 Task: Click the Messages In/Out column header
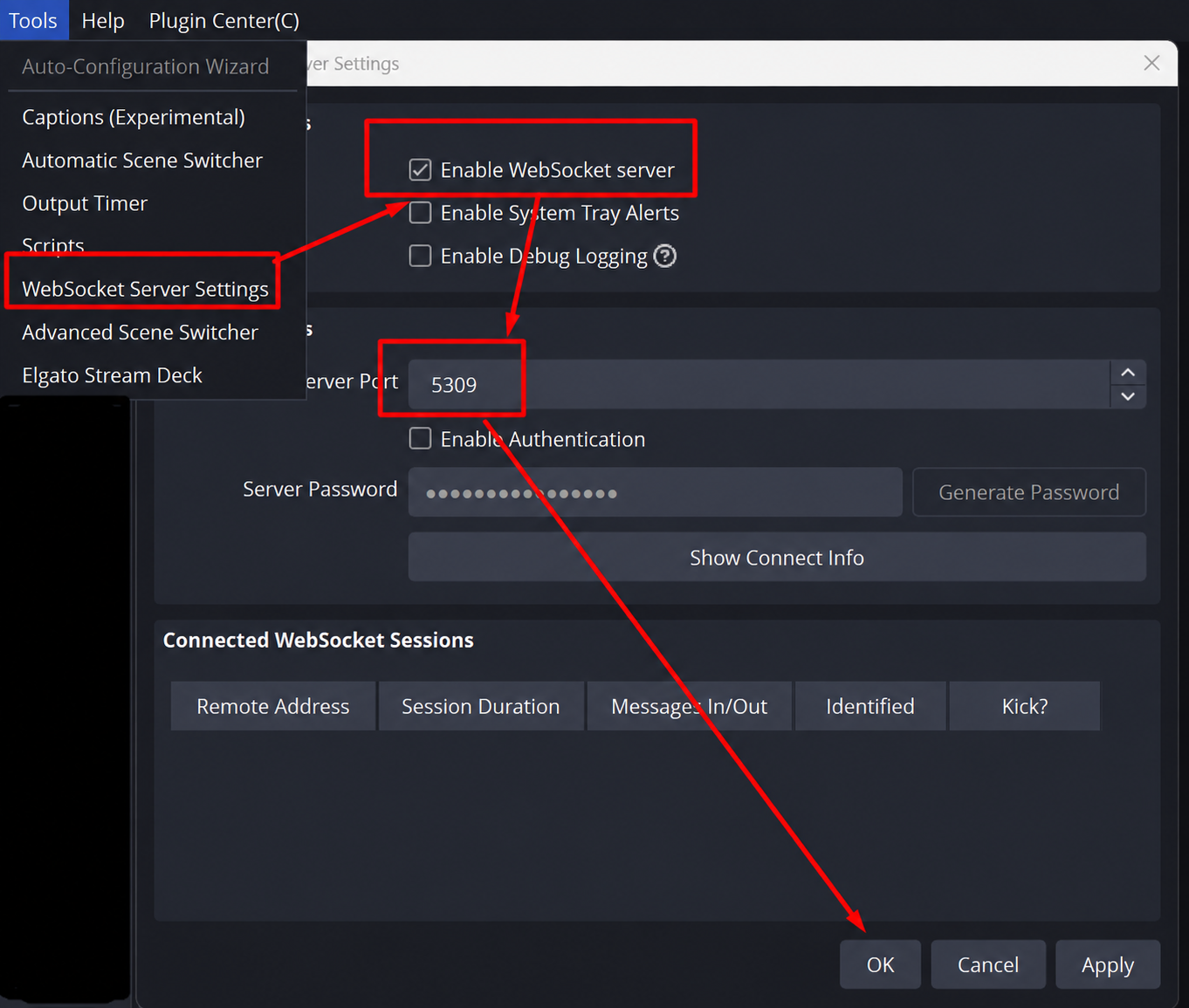click(x=690, y=706)
